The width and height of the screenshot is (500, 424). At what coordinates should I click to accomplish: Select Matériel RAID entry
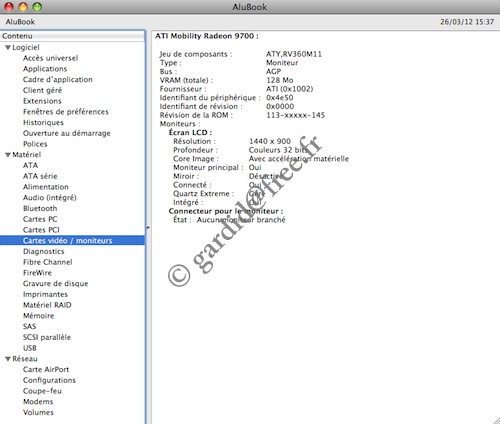pyautogui.click(x=47, y=305)
